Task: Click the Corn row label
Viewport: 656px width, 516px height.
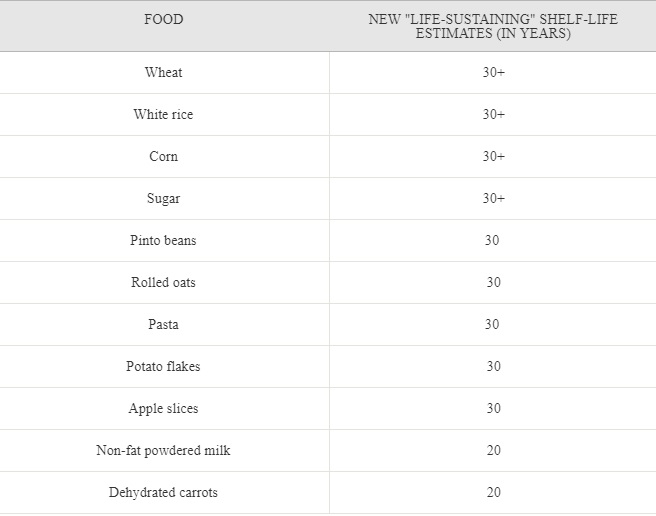Action: [x=164, y=157]
